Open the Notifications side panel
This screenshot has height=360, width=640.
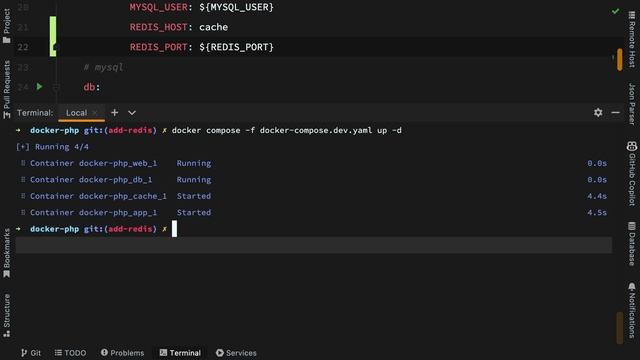[632, 310]
